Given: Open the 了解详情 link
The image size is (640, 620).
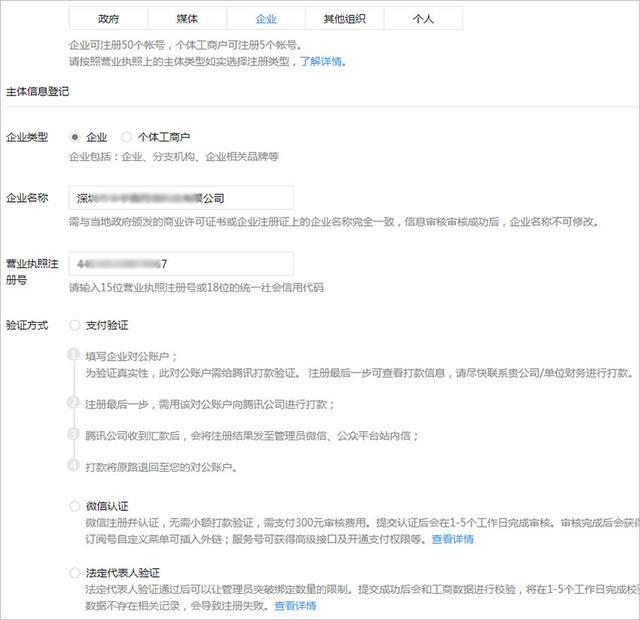Looking at the screenshot, I should pyautogui.click(x=321, y=62).
